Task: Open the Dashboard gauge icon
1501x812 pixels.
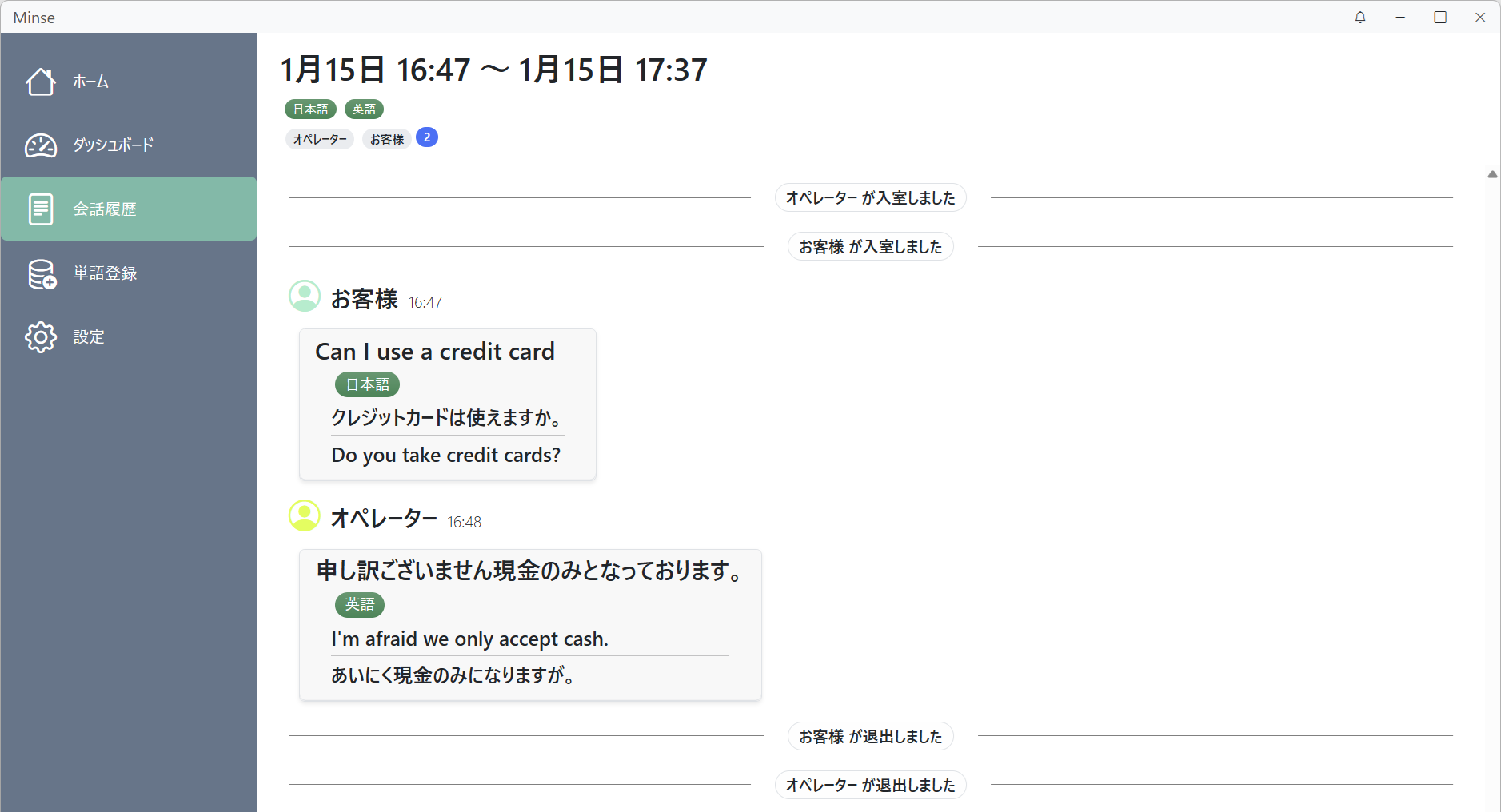Action: tap(41, 145)
